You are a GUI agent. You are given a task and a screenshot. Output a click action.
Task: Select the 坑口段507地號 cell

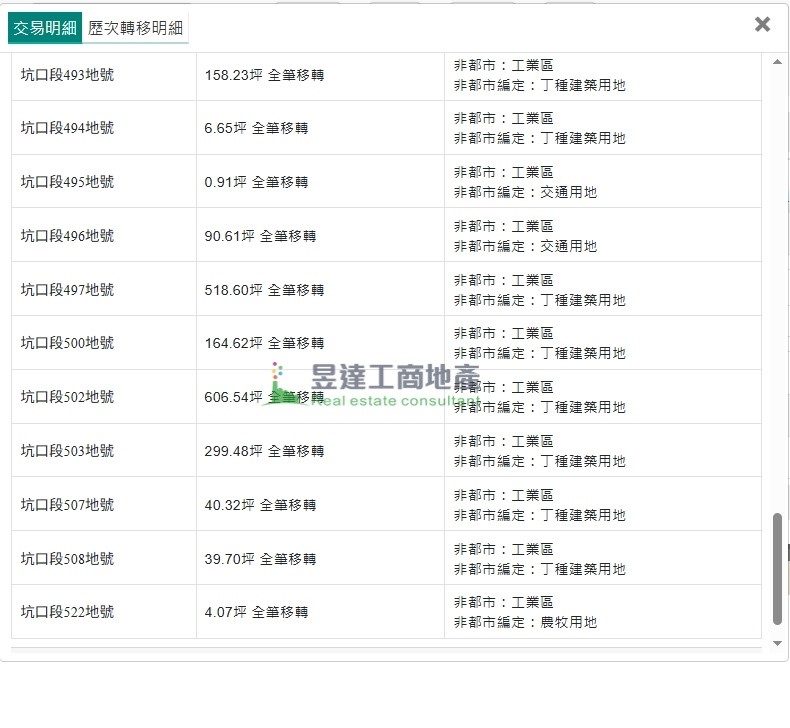click(x=68, y=505)
